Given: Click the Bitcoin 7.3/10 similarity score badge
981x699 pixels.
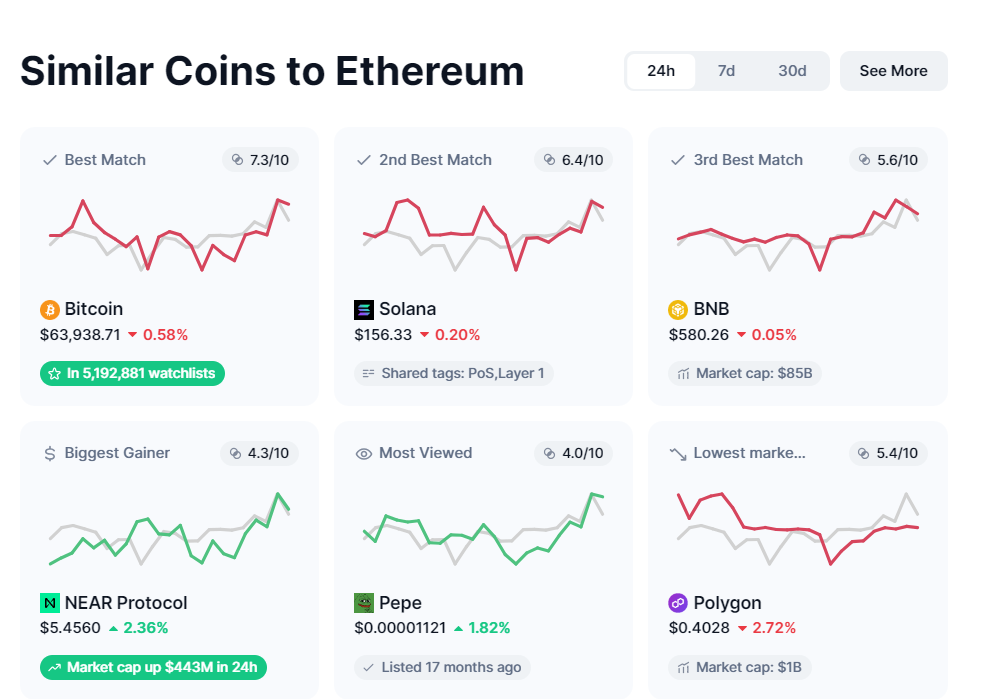Looking at the screenshot, I should [x=260, y=160].
